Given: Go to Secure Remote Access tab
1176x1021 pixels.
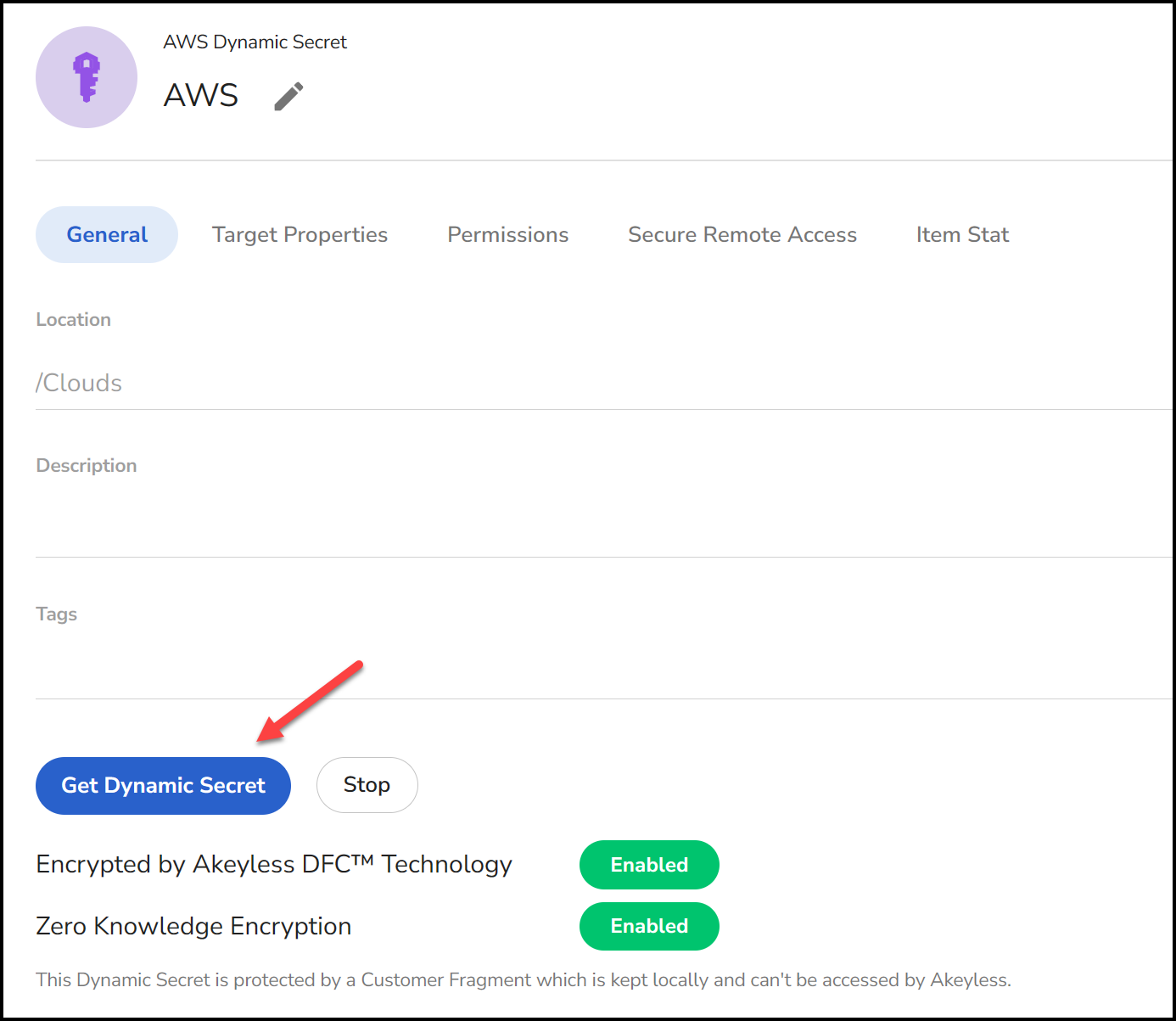Looking at the screenshot, I should click(x=742, y=234).
